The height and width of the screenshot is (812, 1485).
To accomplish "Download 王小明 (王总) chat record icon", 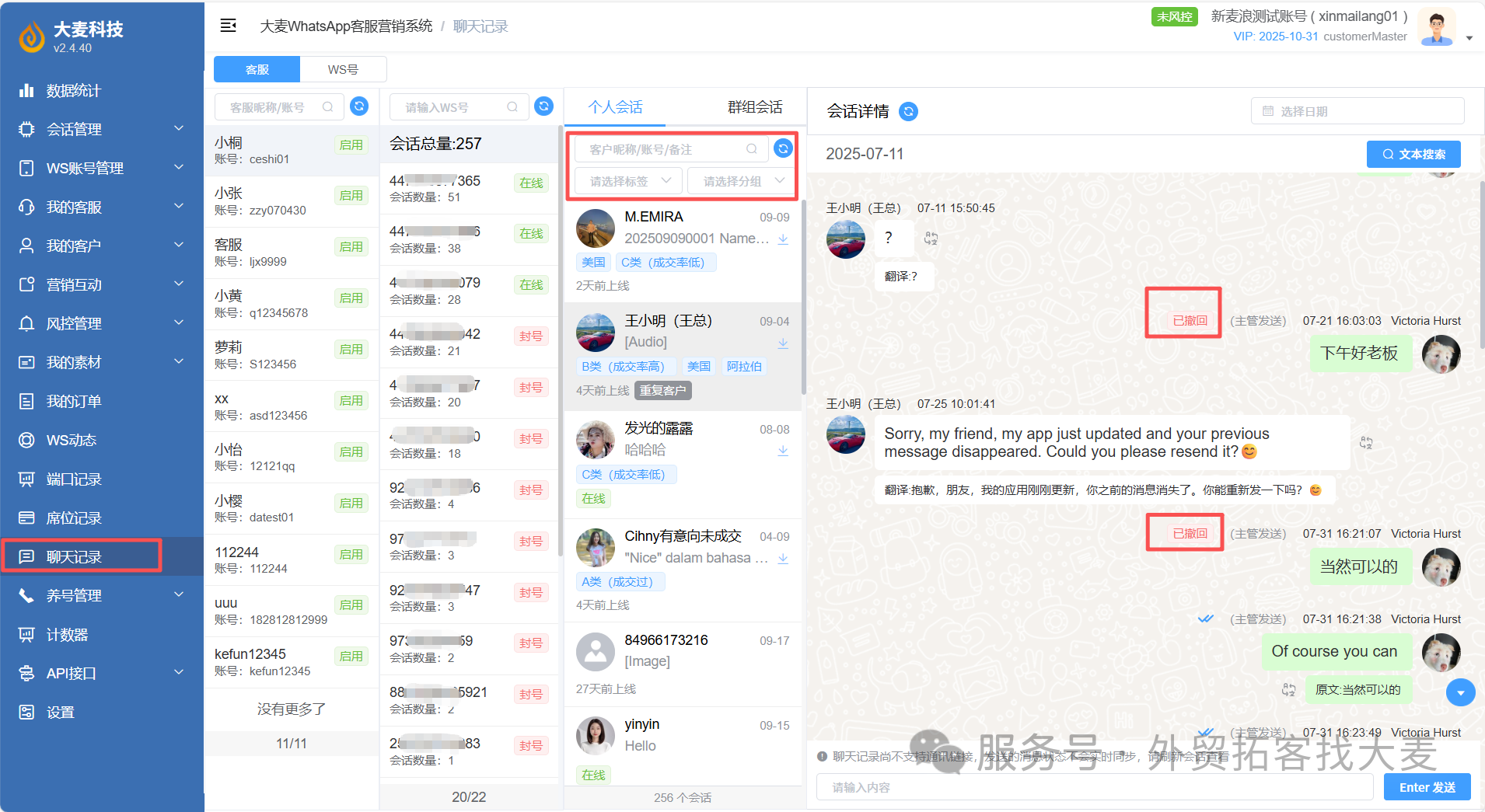I will click(783, 343).
